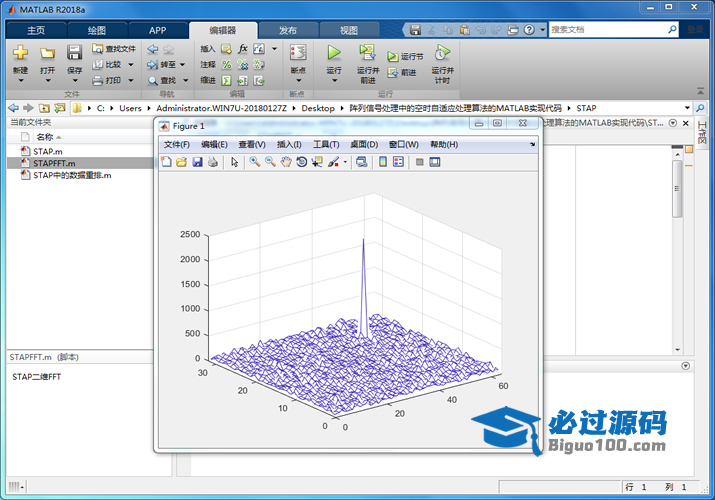This screenshot has height=500, width=715.
Task: Click the Link Plot icon in Figure 1
Action: 362,162
